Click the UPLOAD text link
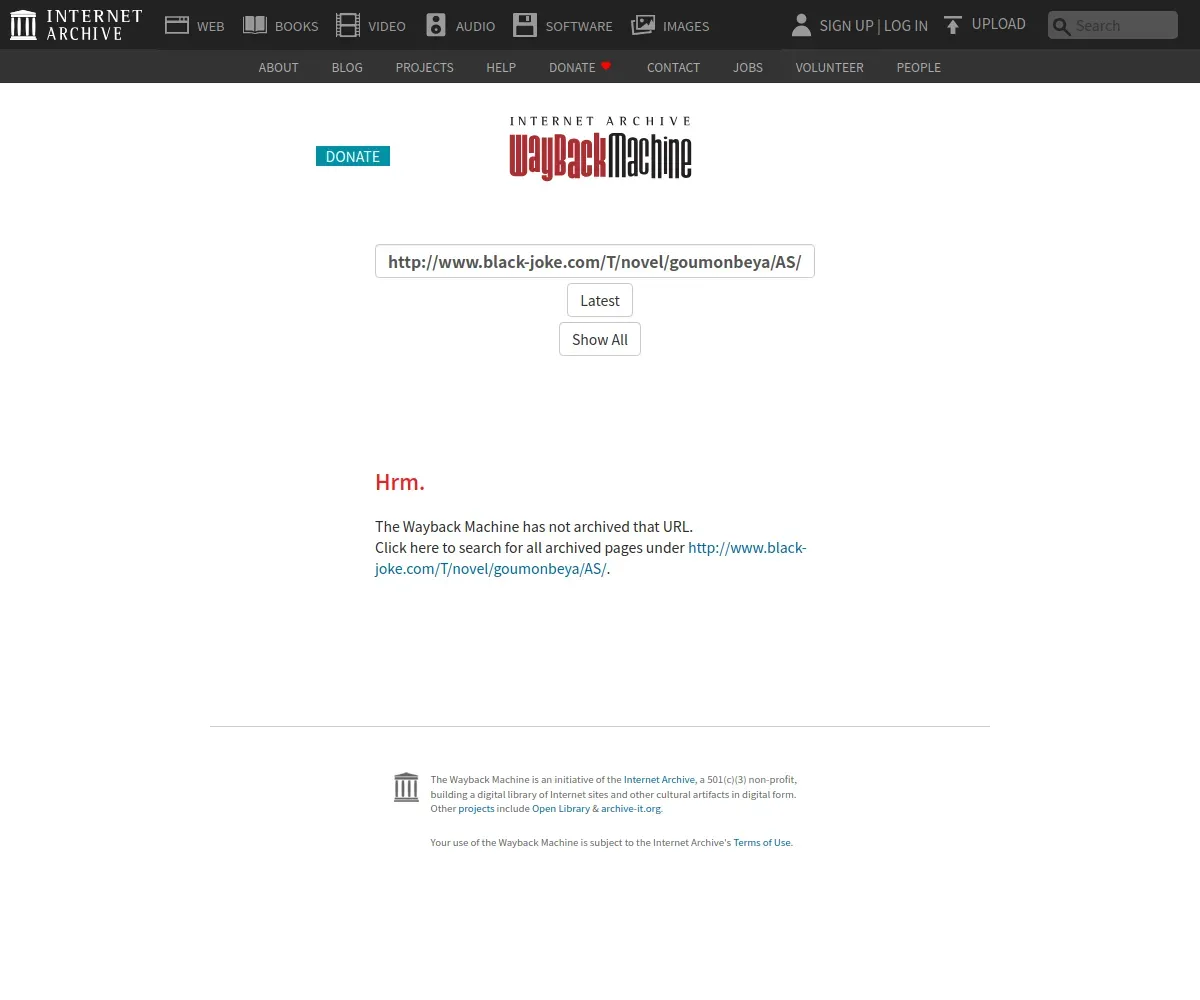The width and height of the screenshot is (1200, 1000). pyautogui.click(x=999, y=24)
